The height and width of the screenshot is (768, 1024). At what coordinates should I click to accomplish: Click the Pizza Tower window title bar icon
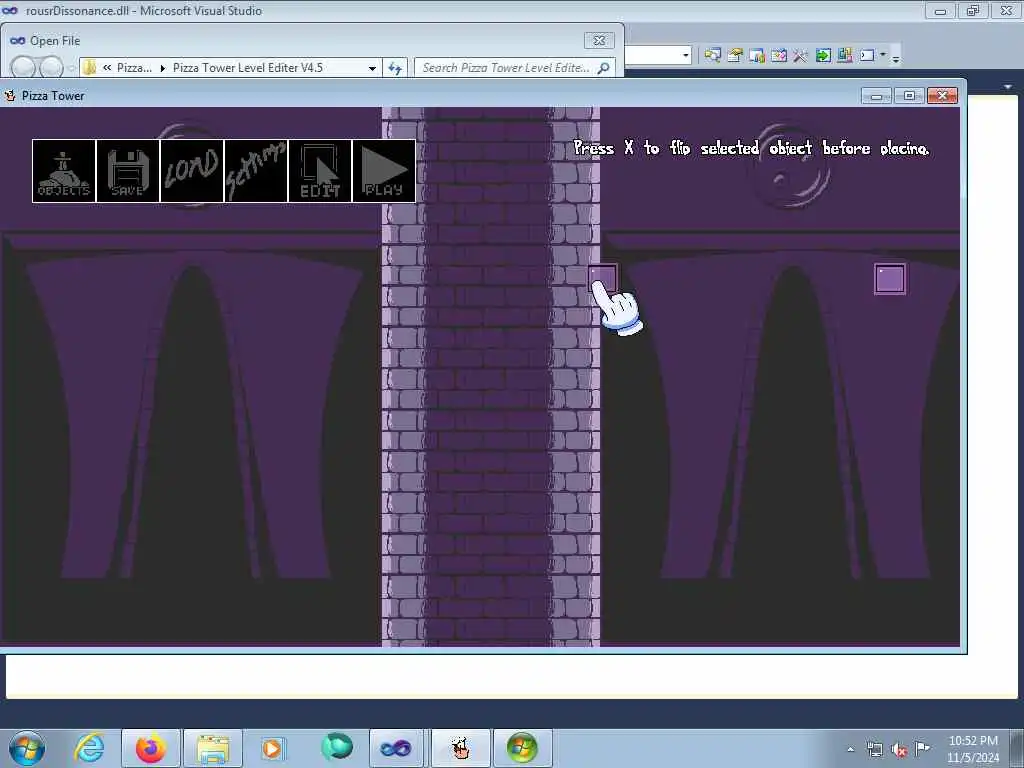(10, 96)
